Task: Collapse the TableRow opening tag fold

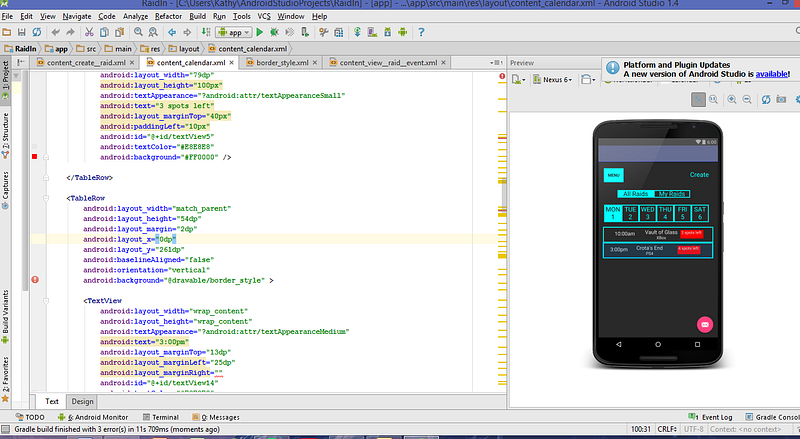Action: pos(46,198)
